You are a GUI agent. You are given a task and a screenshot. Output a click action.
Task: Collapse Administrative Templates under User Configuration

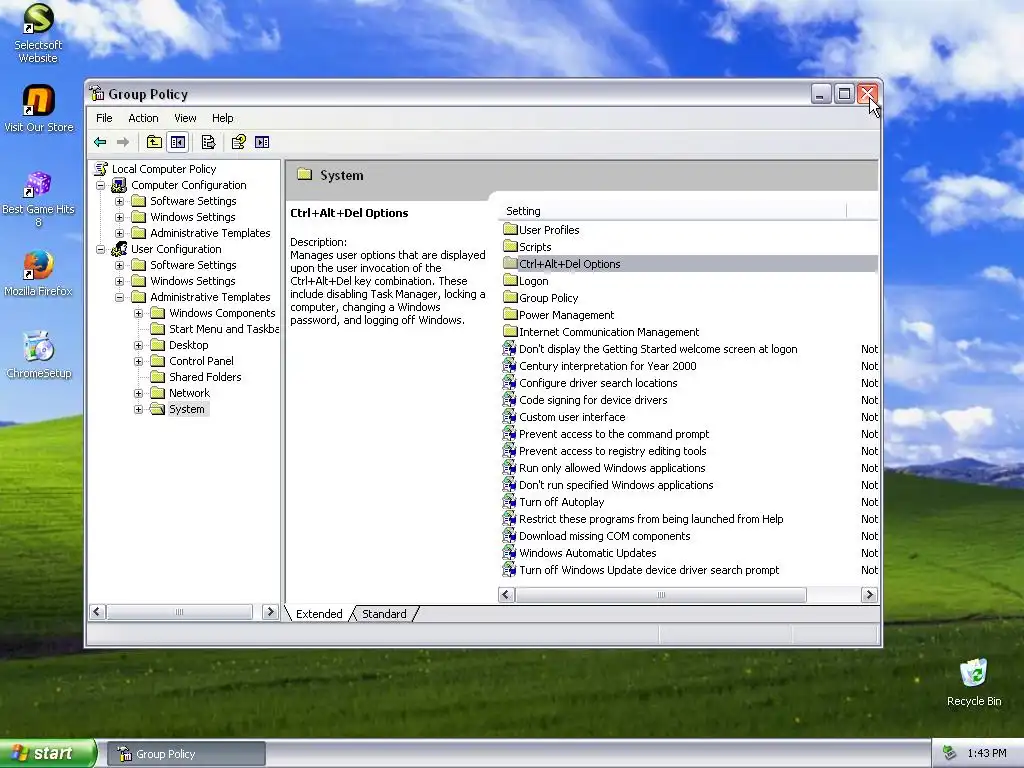pos(120,297)
